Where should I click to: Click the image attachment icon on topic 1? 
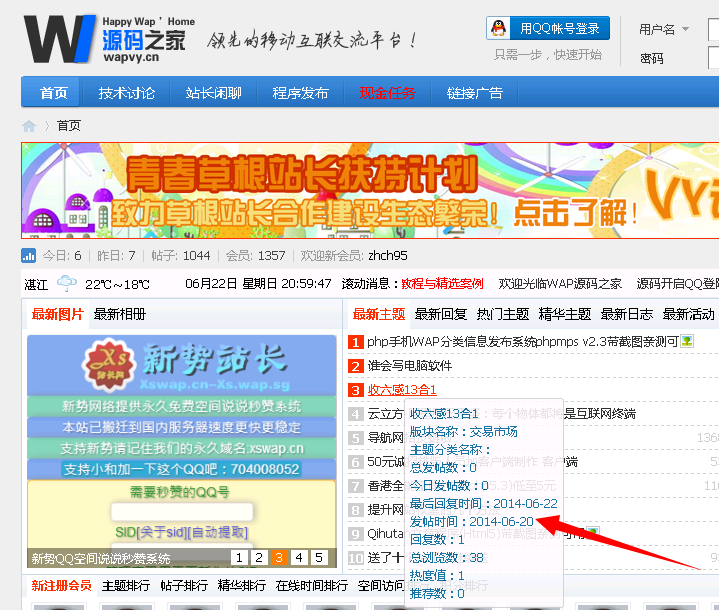pos(686,341)
